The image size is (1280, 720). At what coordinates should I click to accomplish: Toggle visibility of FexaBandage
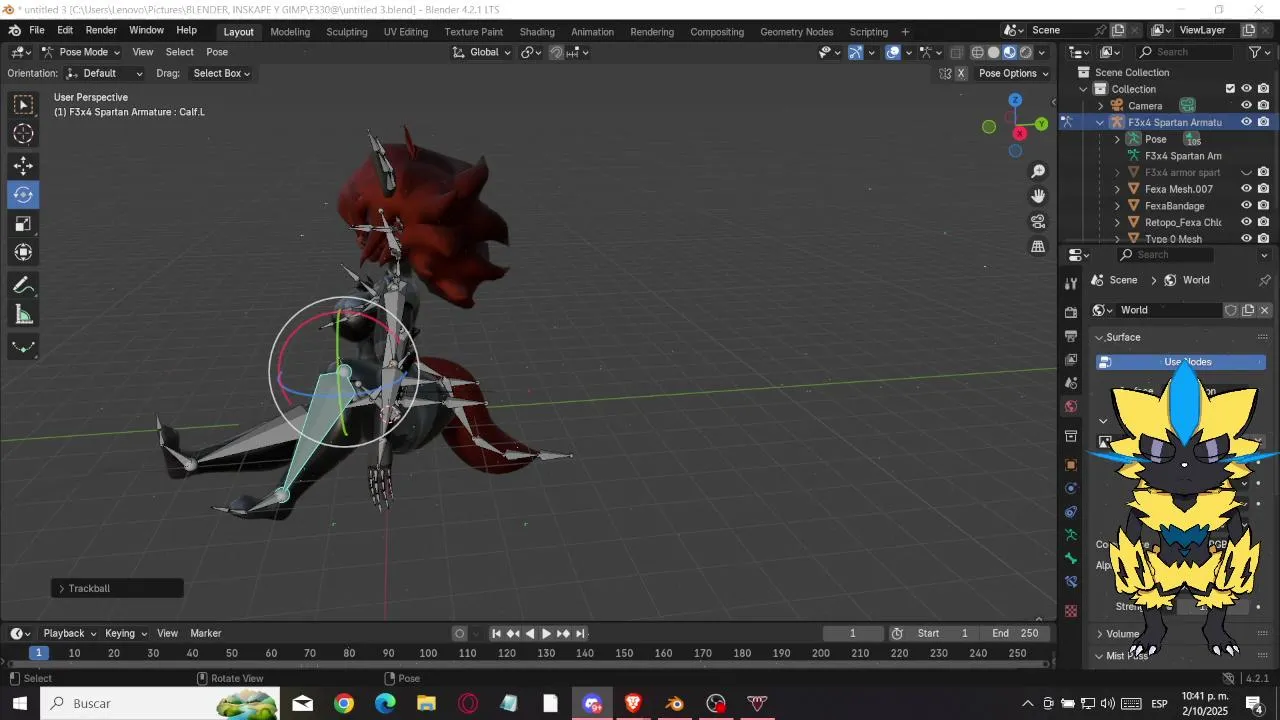click(x=1246, y=206)
